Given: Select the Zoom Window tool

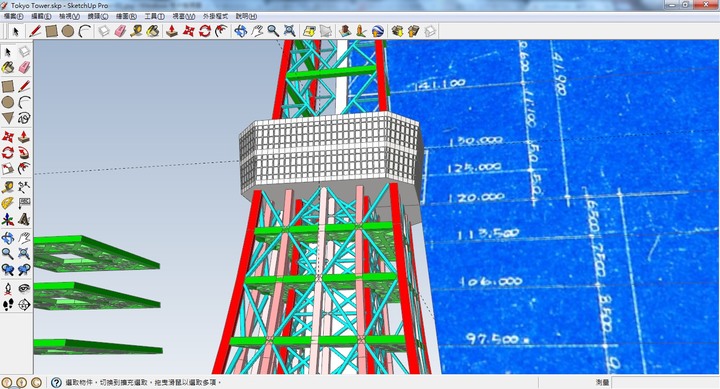Looking at the screenshot, I should click(24, 254).
